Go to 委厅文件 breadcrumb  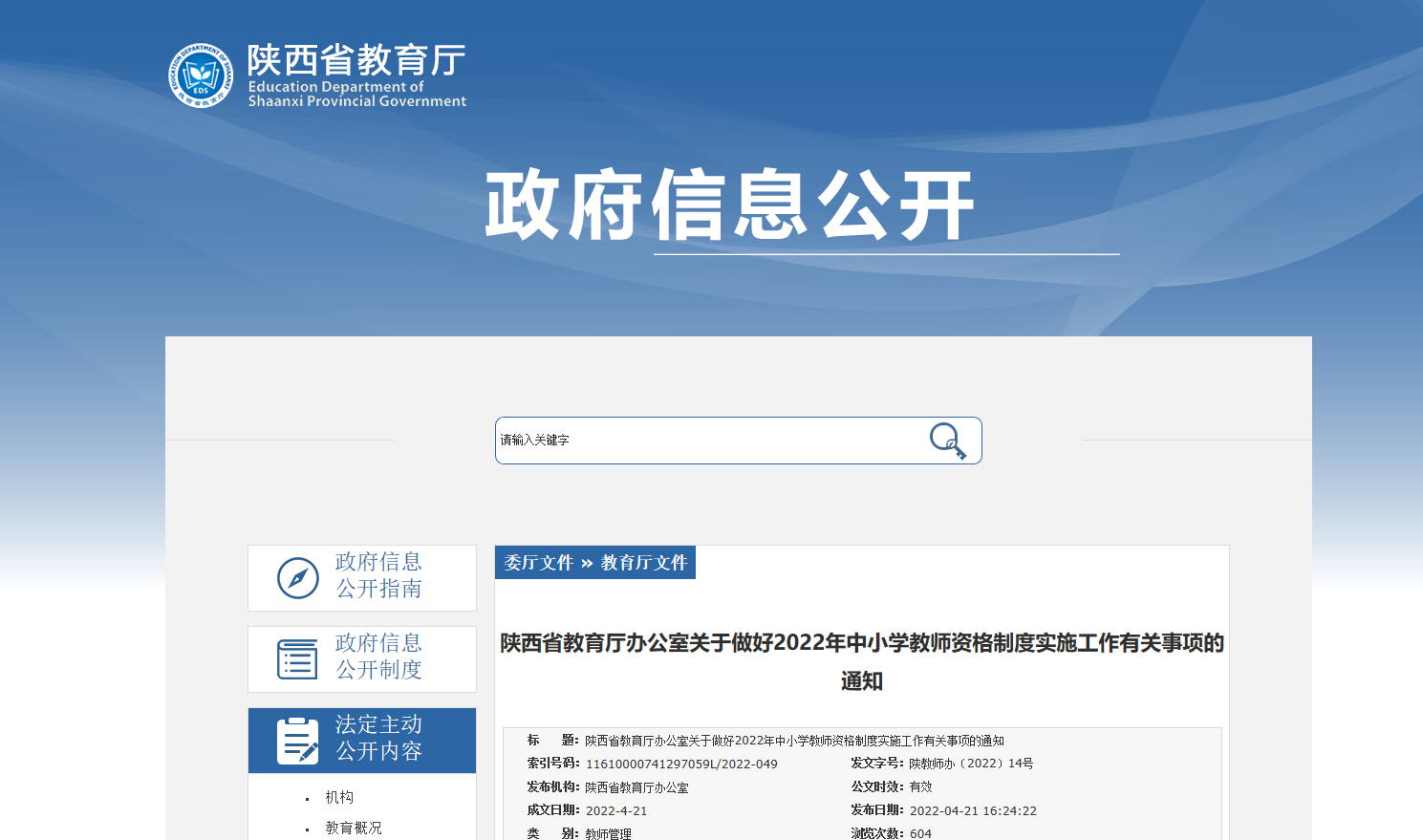tap(538, 563)
